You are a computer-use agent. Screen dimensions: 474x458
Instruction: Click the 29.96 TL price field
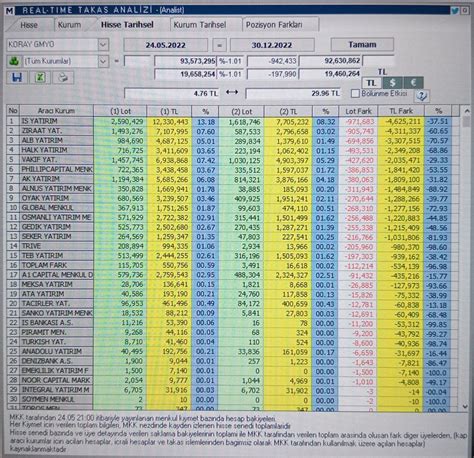tap(293, 94)
